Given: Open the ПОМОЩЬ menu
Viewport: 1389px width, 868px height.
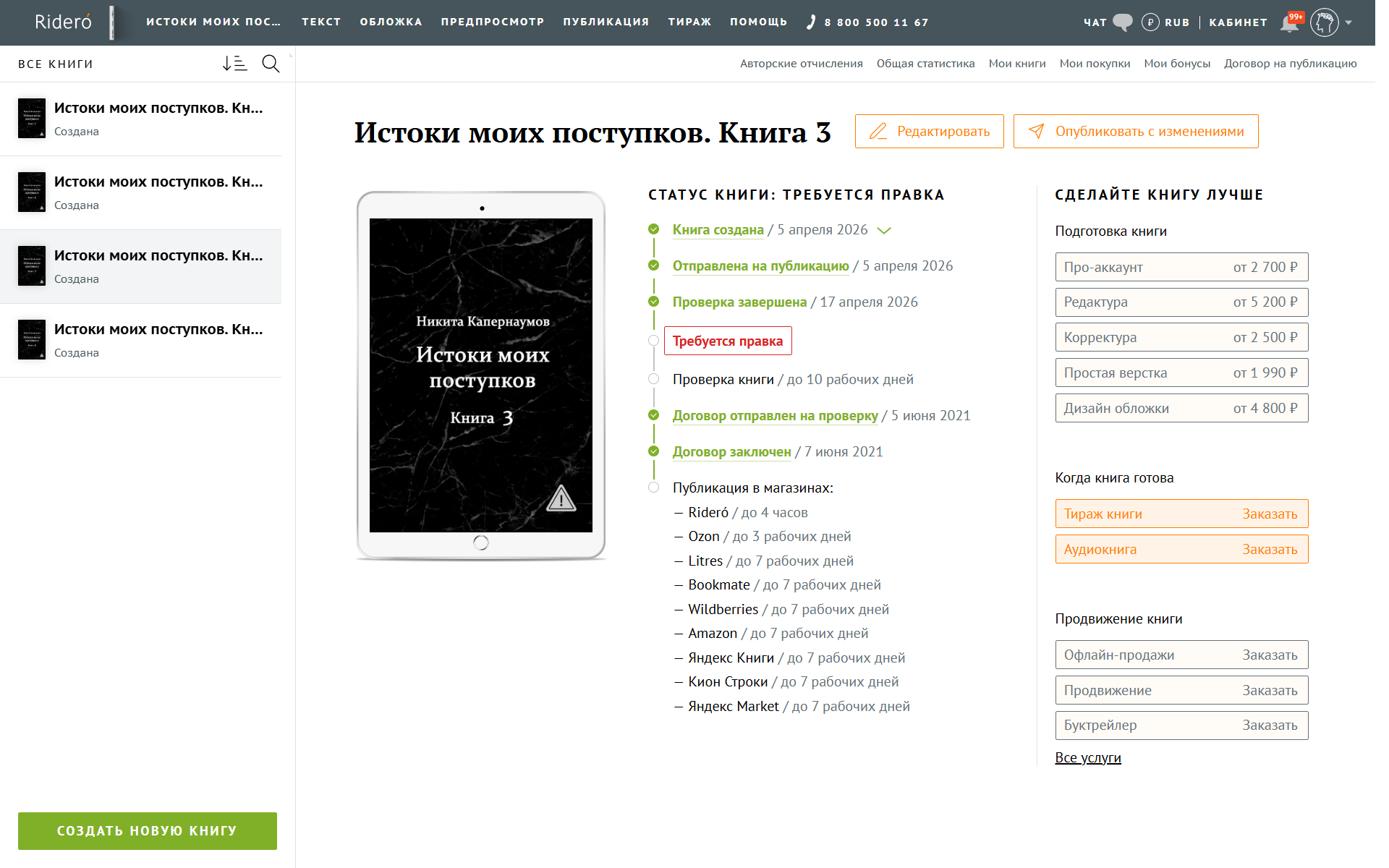Looking at the screenshot, I should click(x=758, y=22).
